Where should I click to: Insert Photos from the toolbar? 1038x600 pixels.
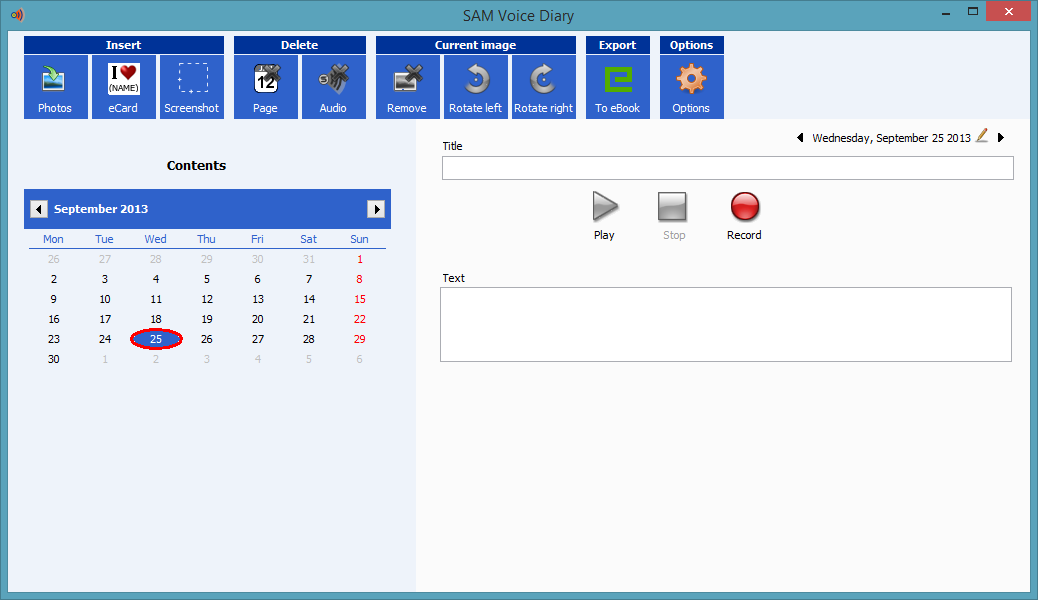tap(56, 87)
